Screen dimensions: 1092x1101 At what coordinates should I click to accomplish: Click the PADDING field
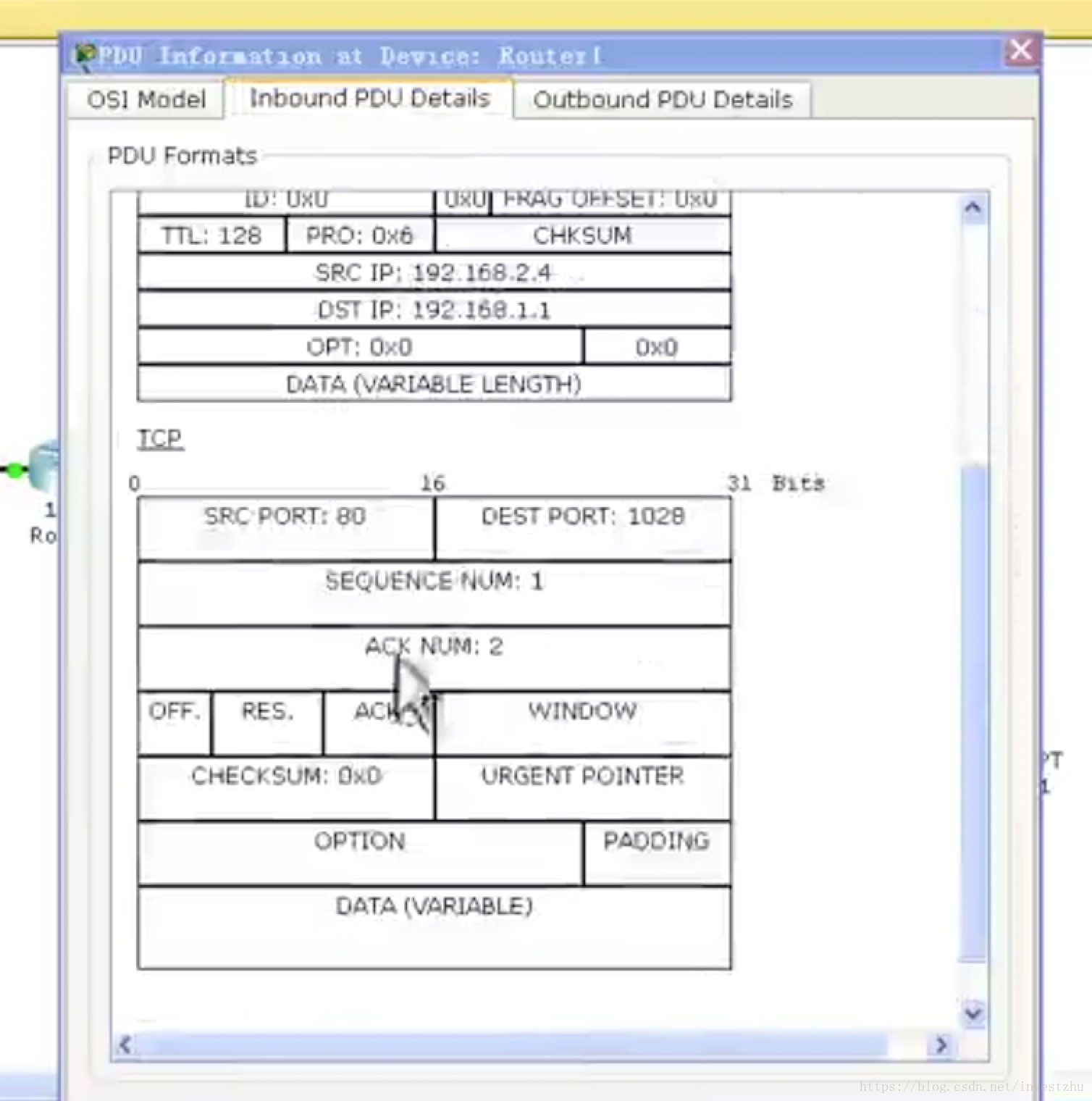pos(657,854)
